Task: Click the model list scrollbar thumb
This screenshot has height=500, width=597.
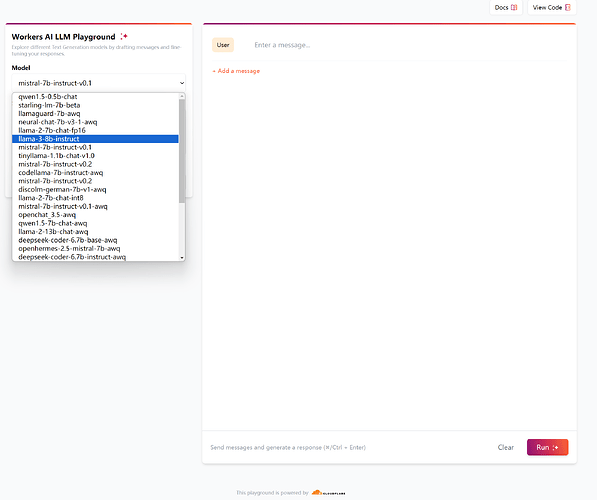Action: tap(182, 151)
